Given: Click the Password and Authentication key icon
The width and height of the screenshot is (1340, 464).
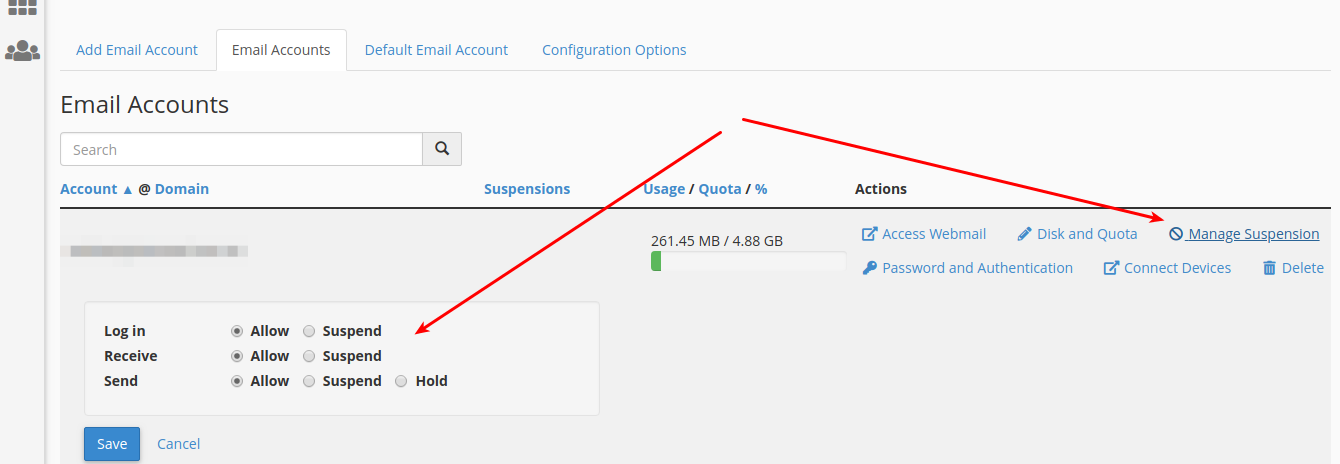Looking at the screenshot, I should click(x=869, y=268).
